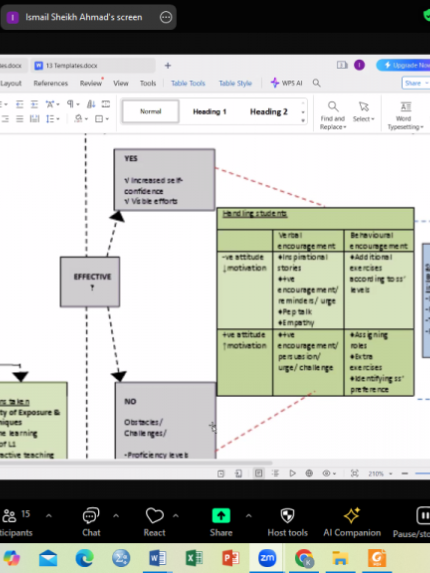Expand the Share options caret in Zoom
Screen dimensions: 430x573
pos(249,516)
